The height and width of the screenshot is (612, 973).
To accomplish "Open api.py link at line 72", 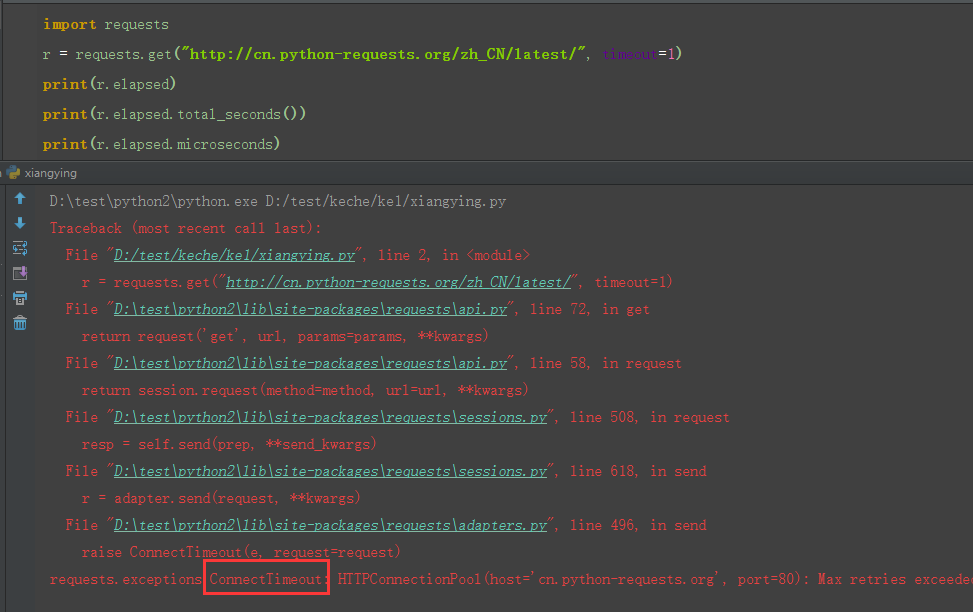I will [x=310, y=309].
